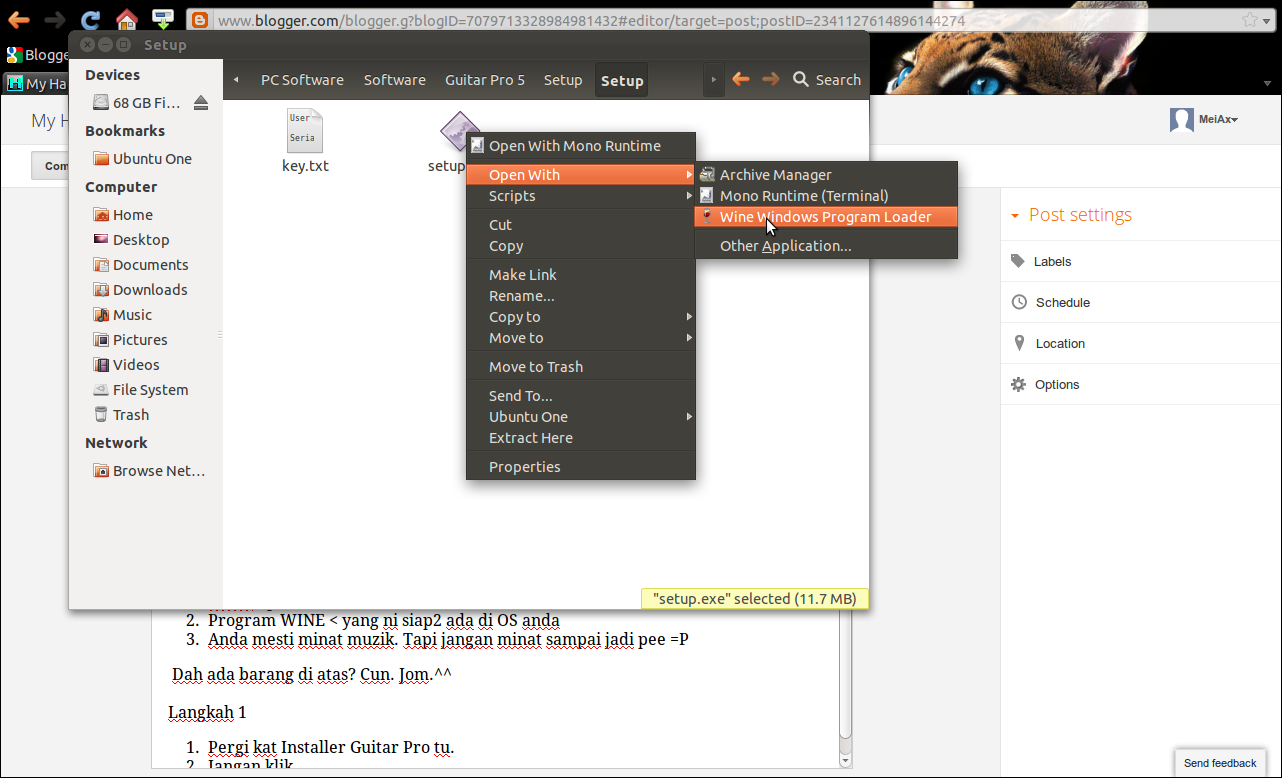1282x778 pixels.
Task: Open address bar history dropdown arrow
Action: (1268, 20)
